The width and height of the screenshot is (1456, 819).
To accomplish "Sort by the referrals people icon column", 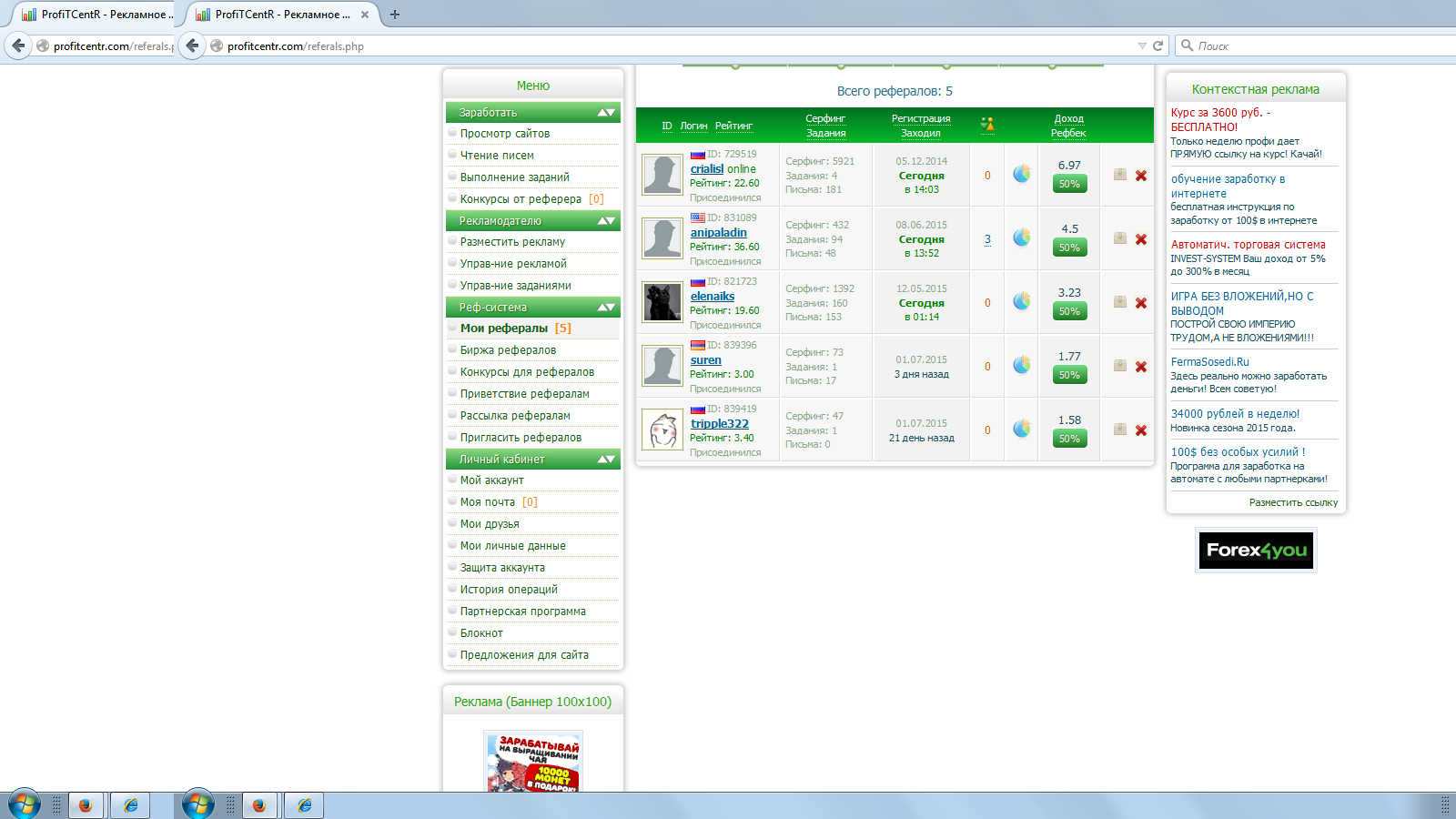I will [x=987, y=125].
